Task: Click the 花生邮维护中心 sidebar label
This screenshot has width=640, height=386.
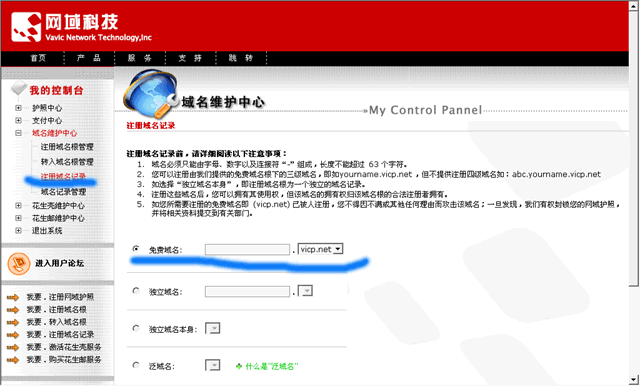Action: point(58,219)
